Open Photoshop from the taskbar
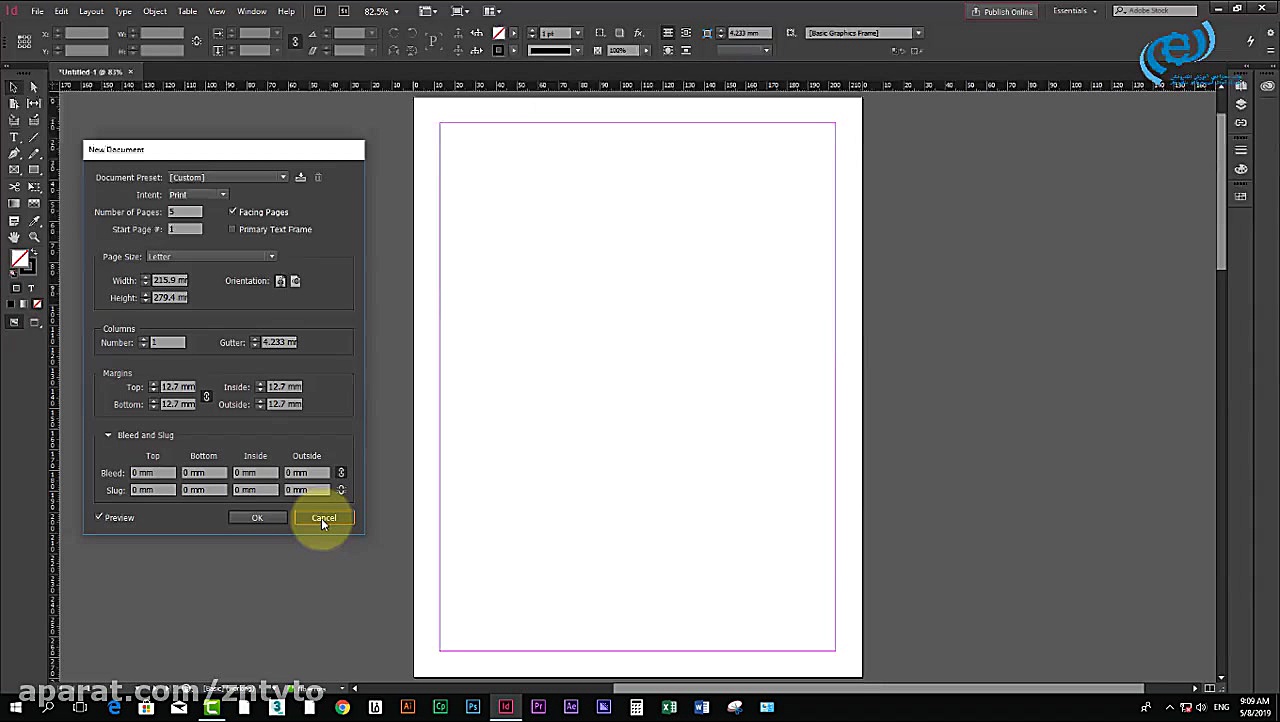 click(x=473, y=708)
